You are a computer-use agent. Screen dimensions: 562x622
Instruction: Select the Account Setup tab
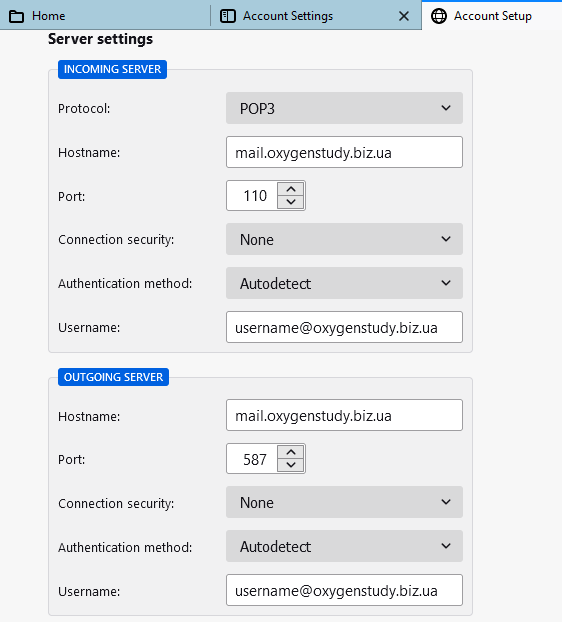coord(492,15)
